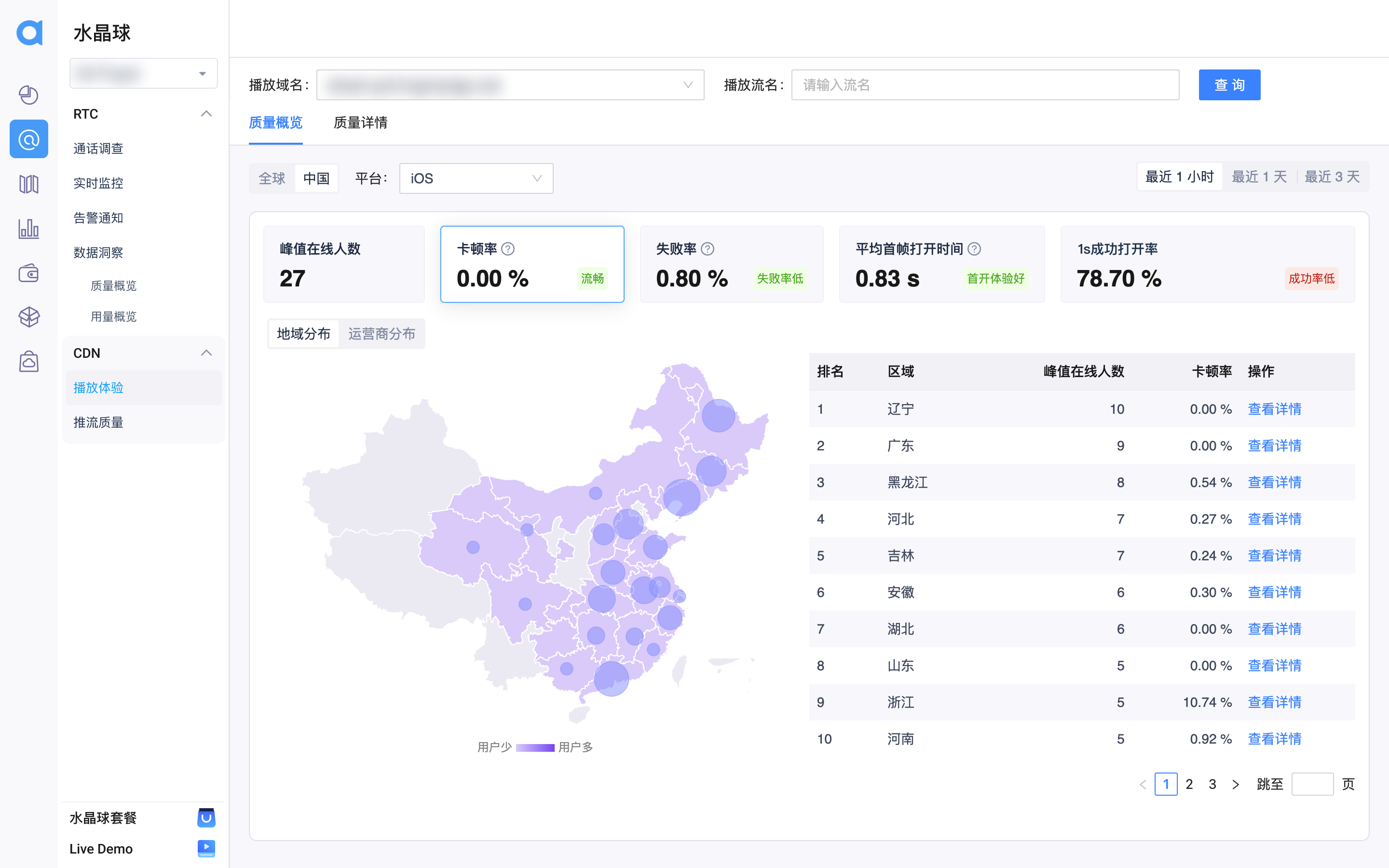This screenshot has width=1389, height=868.
Task: Open 水晶球套餐 link
Action: tap(103, 818)
